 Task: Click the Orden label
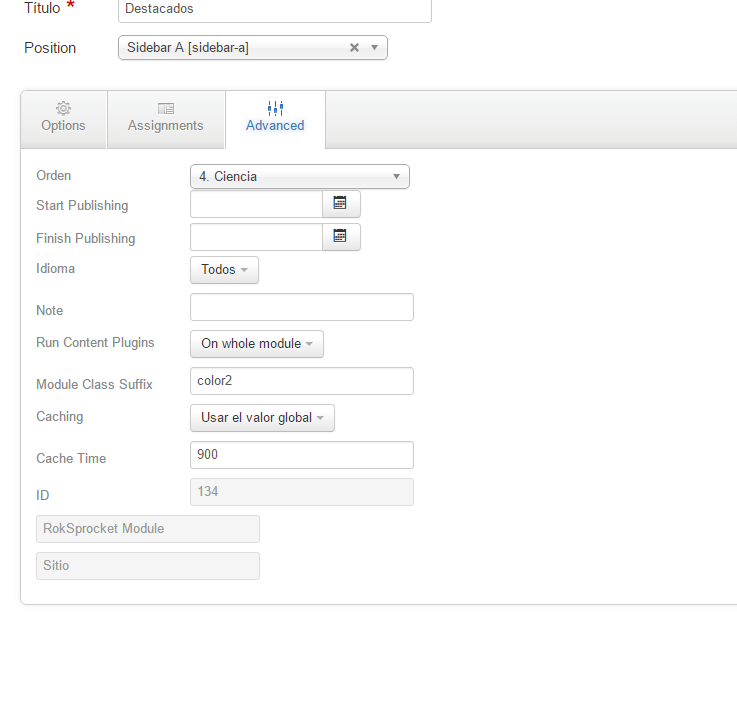pos(54,175)
